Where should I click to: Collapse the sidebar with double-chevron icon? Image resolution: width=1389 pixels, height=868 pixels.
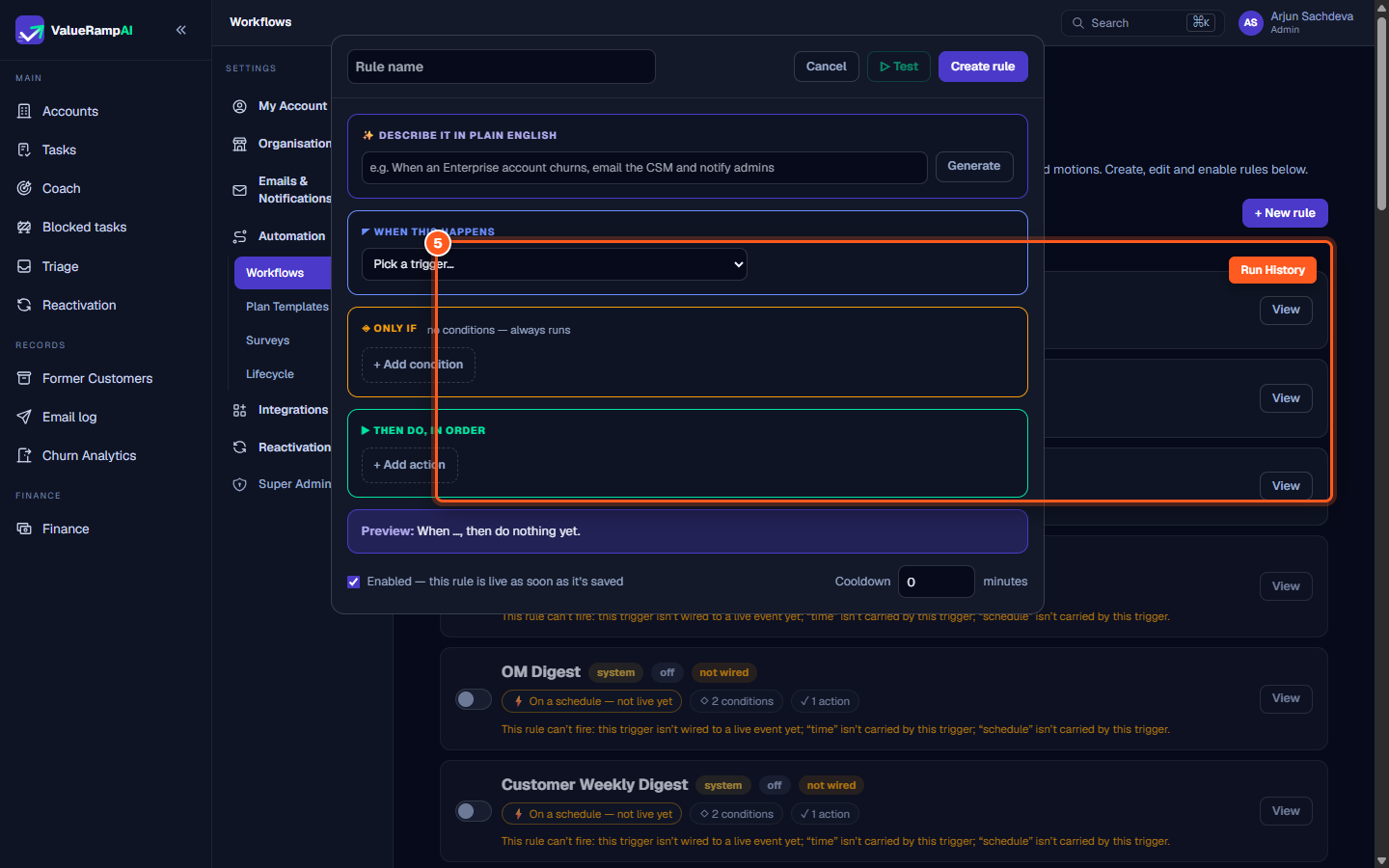[x=181, y=30]
